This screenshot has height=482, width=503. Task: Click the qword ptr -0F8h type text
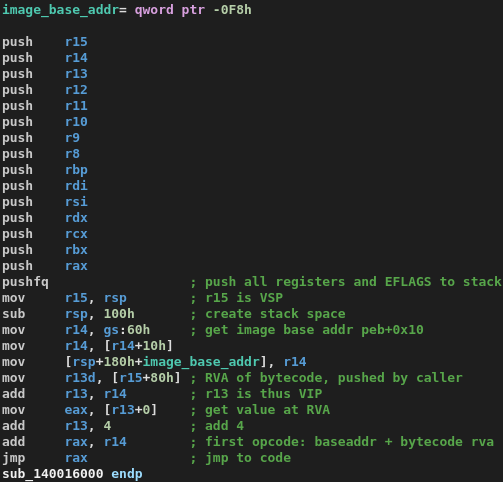[x=193, y=10]
